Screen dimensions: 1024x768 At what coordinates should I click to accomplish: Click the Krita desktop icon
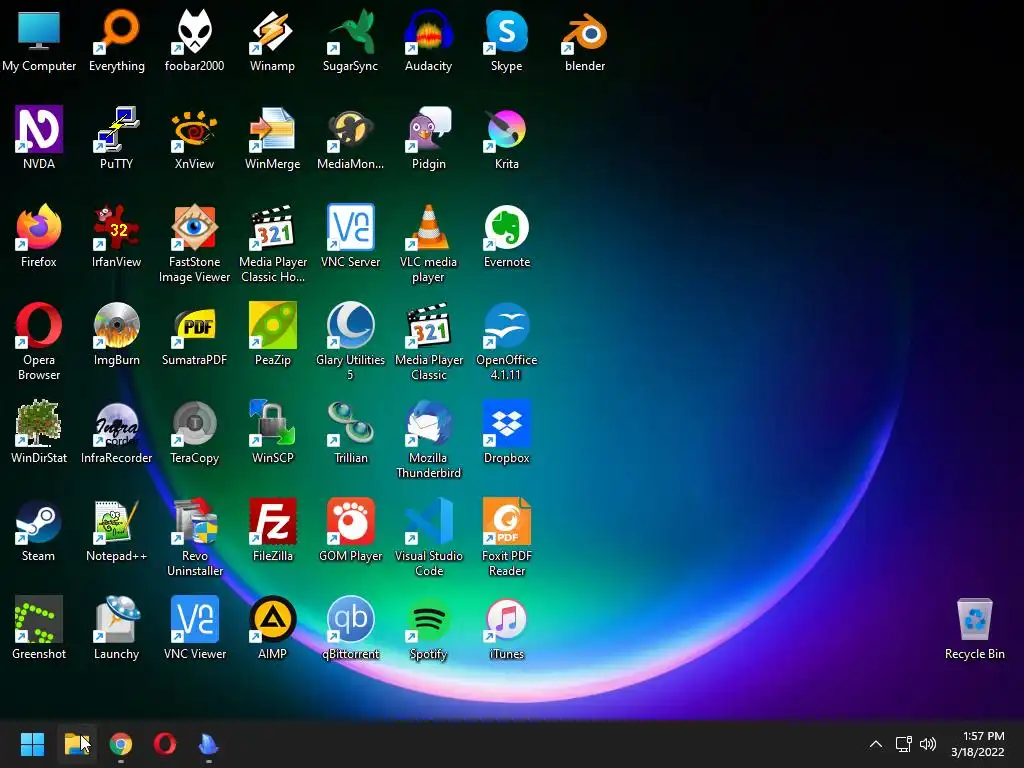point(507,129)
